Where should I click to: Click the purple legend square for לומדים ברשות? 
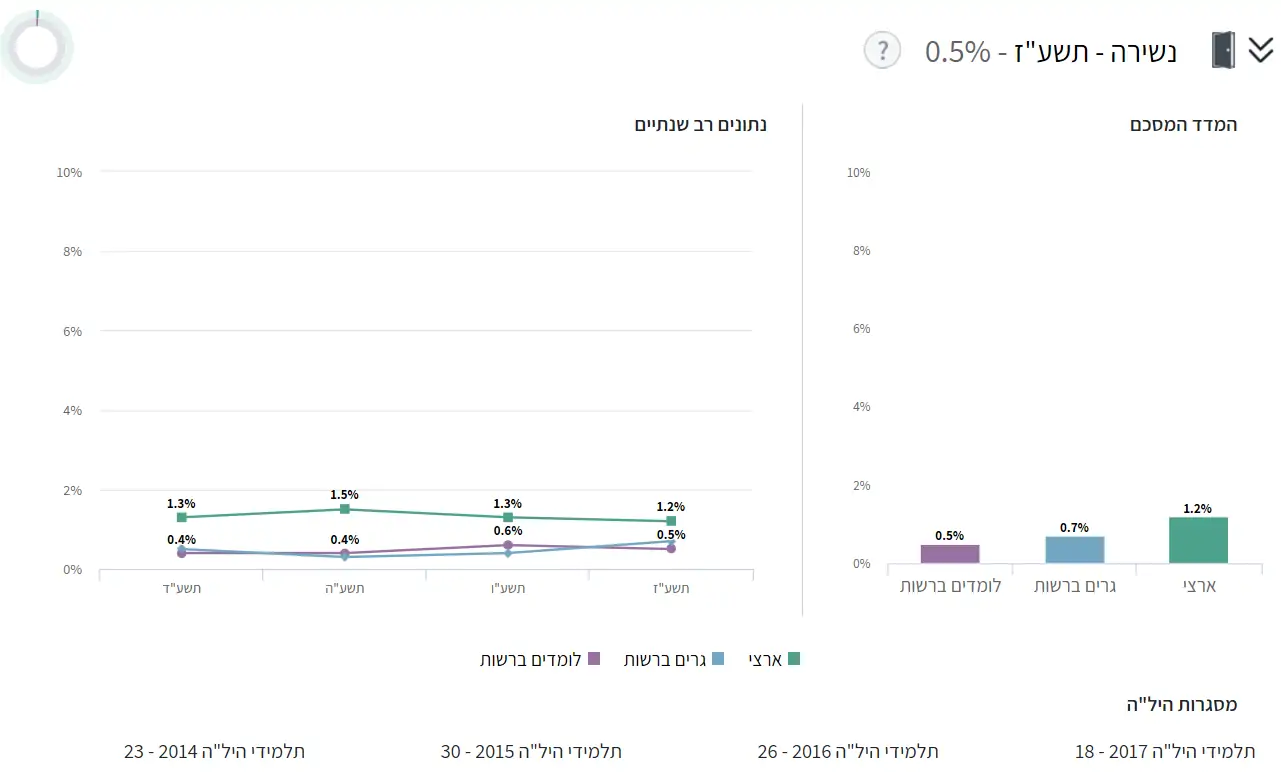[594, 659]
